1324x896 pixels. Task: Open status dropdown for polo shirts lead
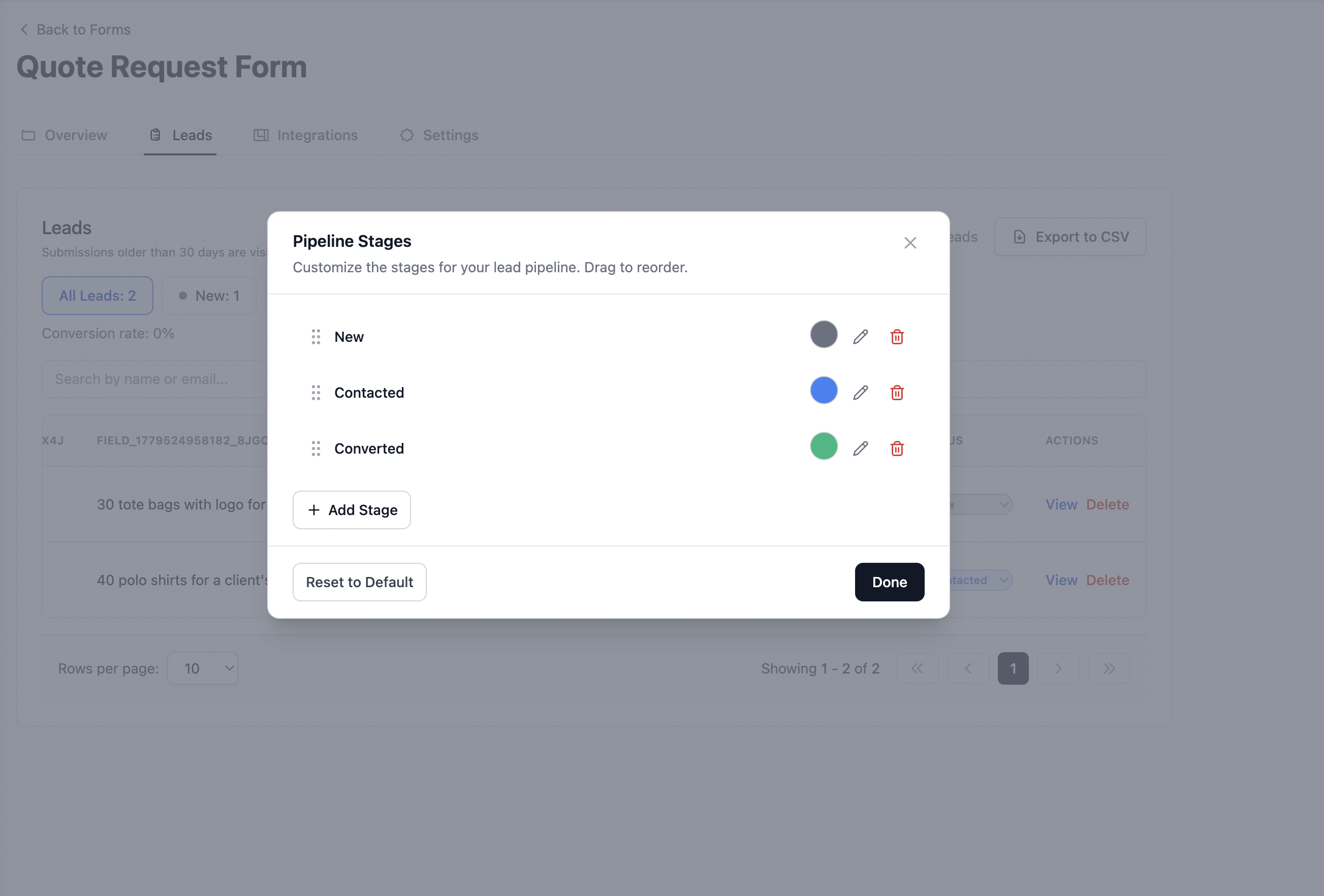[x=981, y=580]
